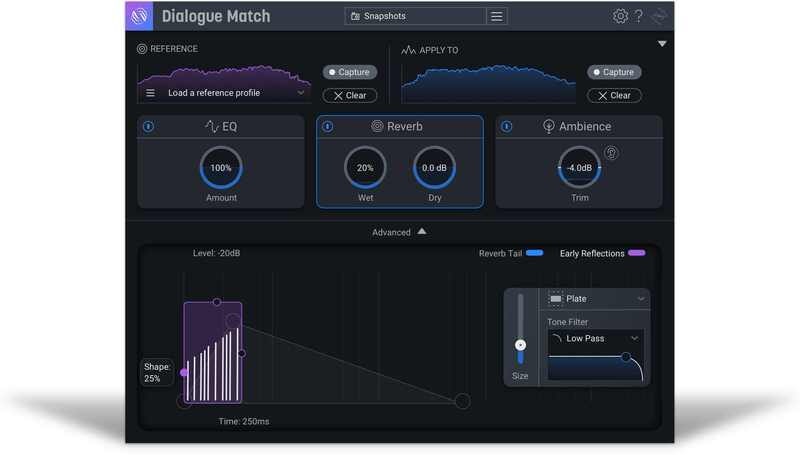
Task: Disable the Ambience module power button
Action: [x=506, y=127]
